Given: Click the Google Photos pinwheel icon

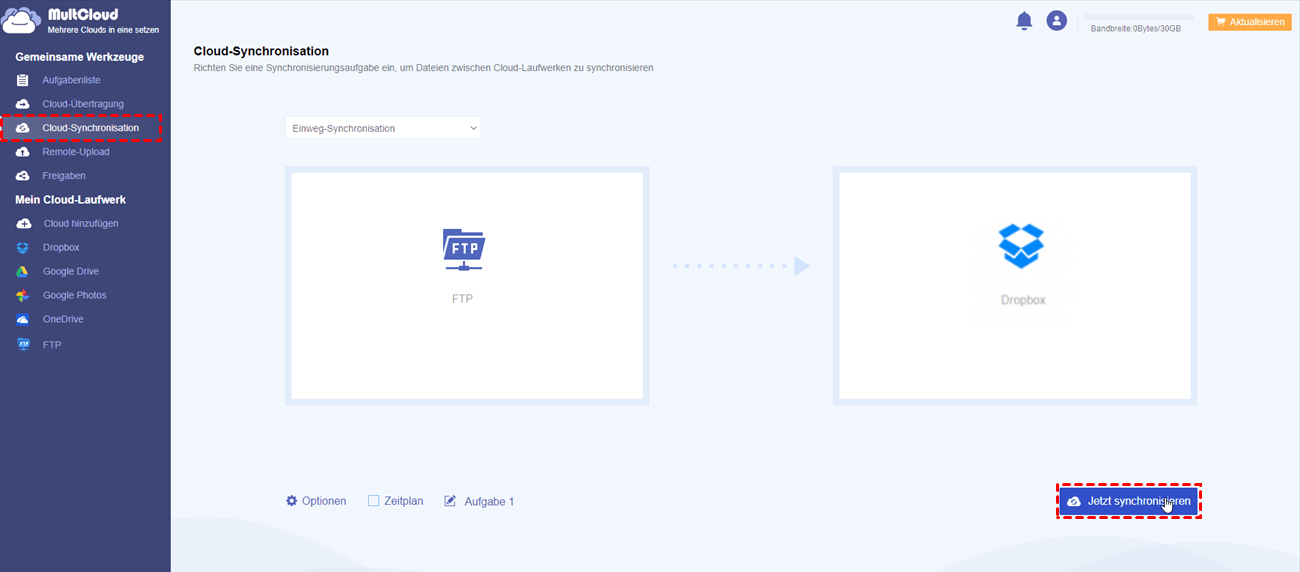Looking at the screenshot, I should [23, 296].
